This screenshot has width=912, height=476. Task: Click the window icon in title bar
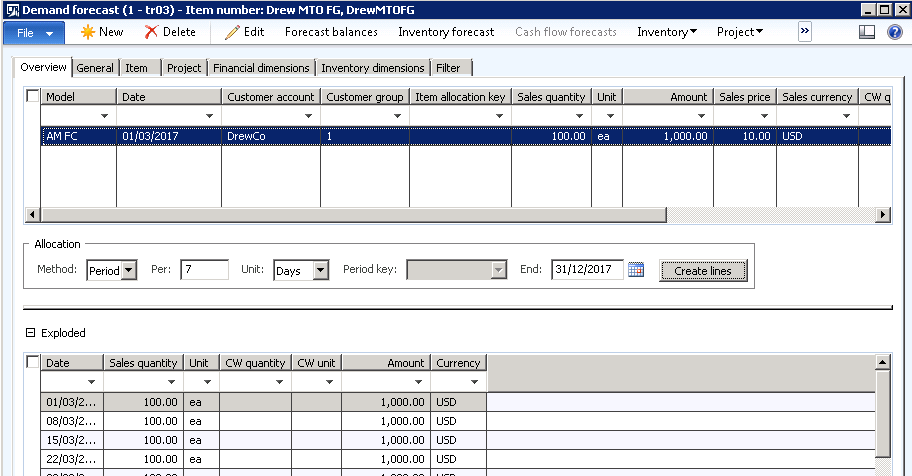(11, 9)
